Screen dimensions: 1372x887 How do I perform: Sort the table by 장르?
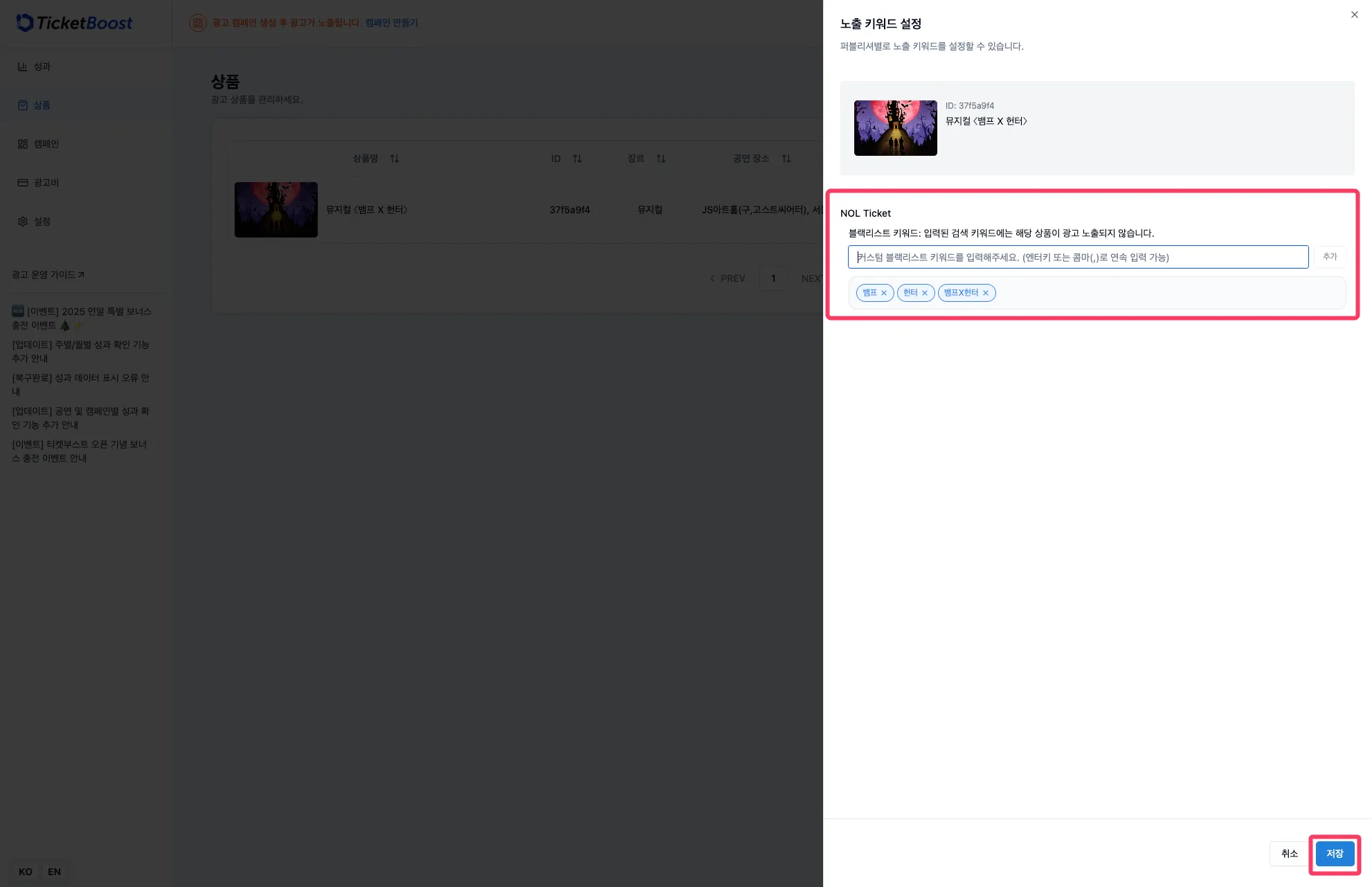[660, 159]
